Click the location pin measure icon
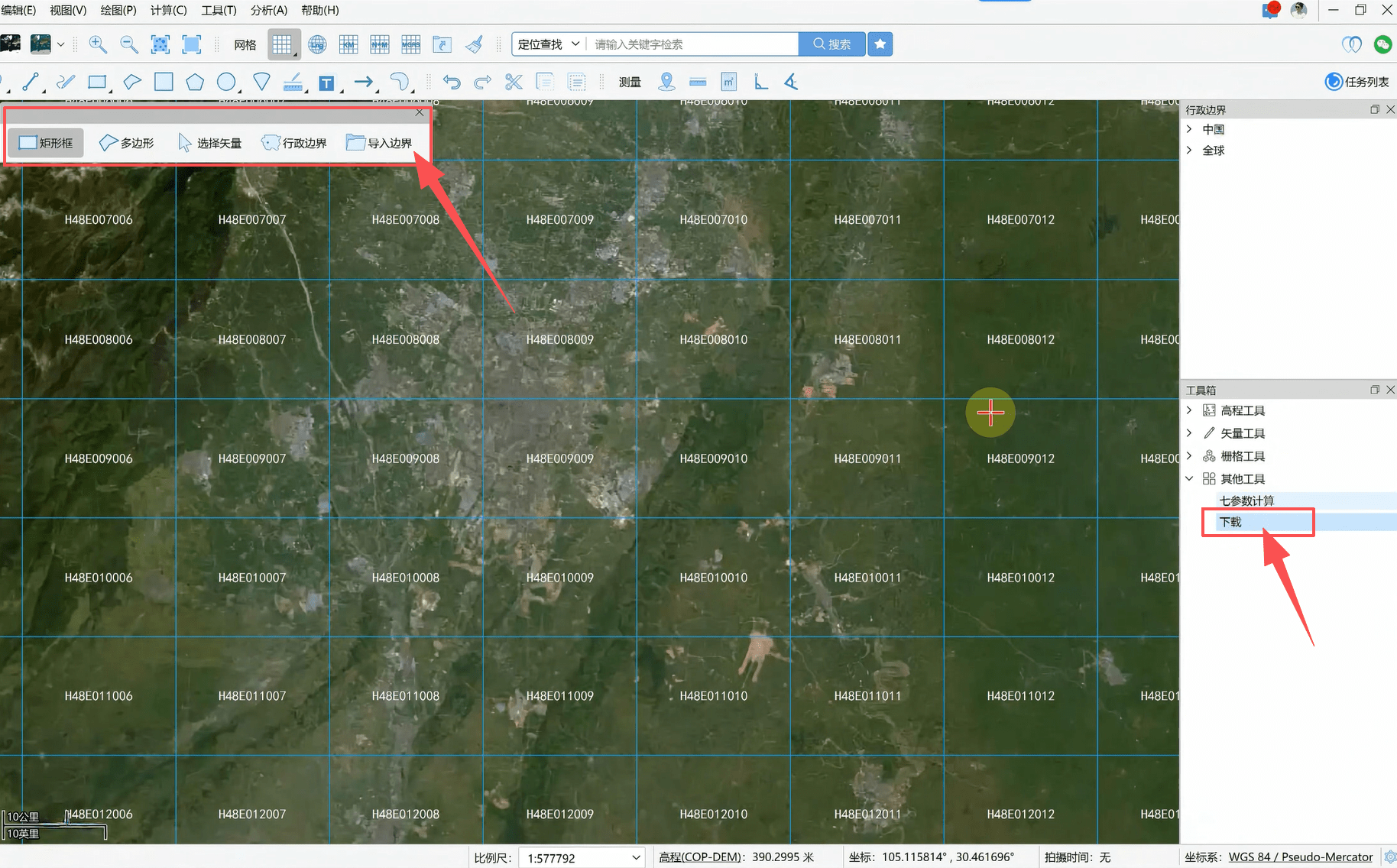Image resolution: width=1397 pixels, height=868 pixels. click(x=666, y=82)
